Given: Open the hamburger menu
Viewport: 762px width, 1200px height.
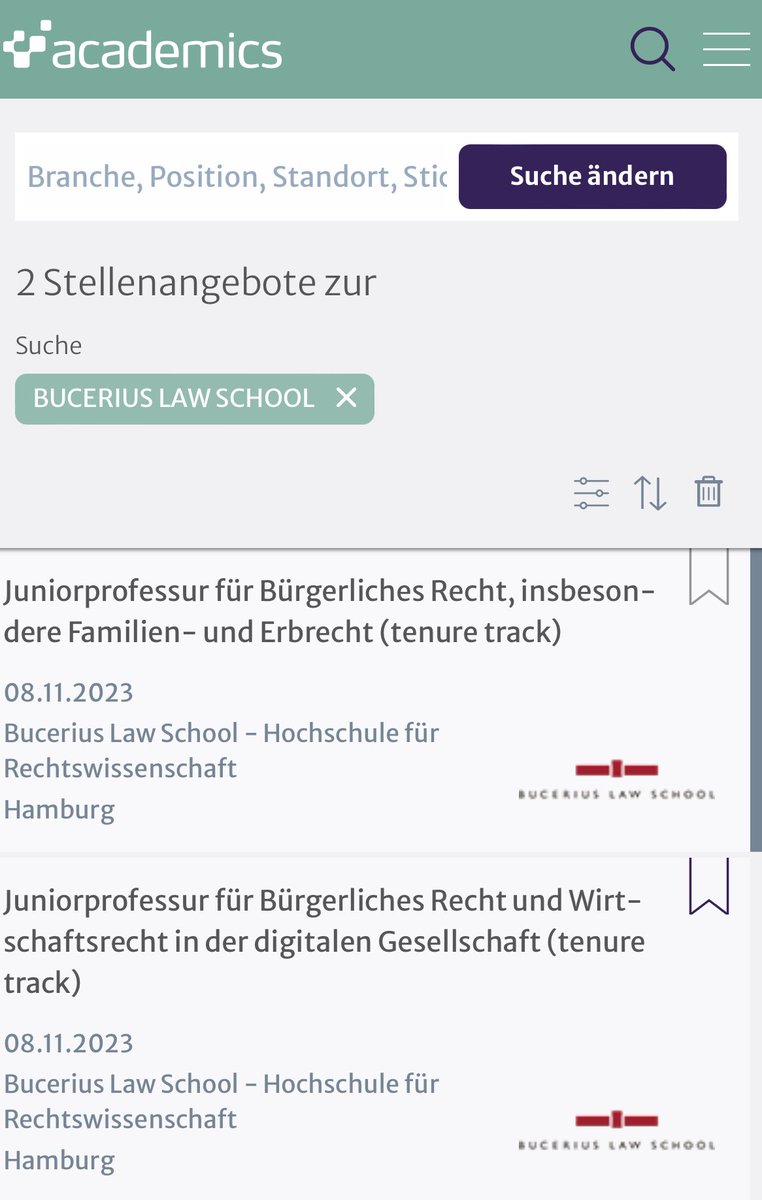Looking at the screenshot, I should click(x=726, y=48).
